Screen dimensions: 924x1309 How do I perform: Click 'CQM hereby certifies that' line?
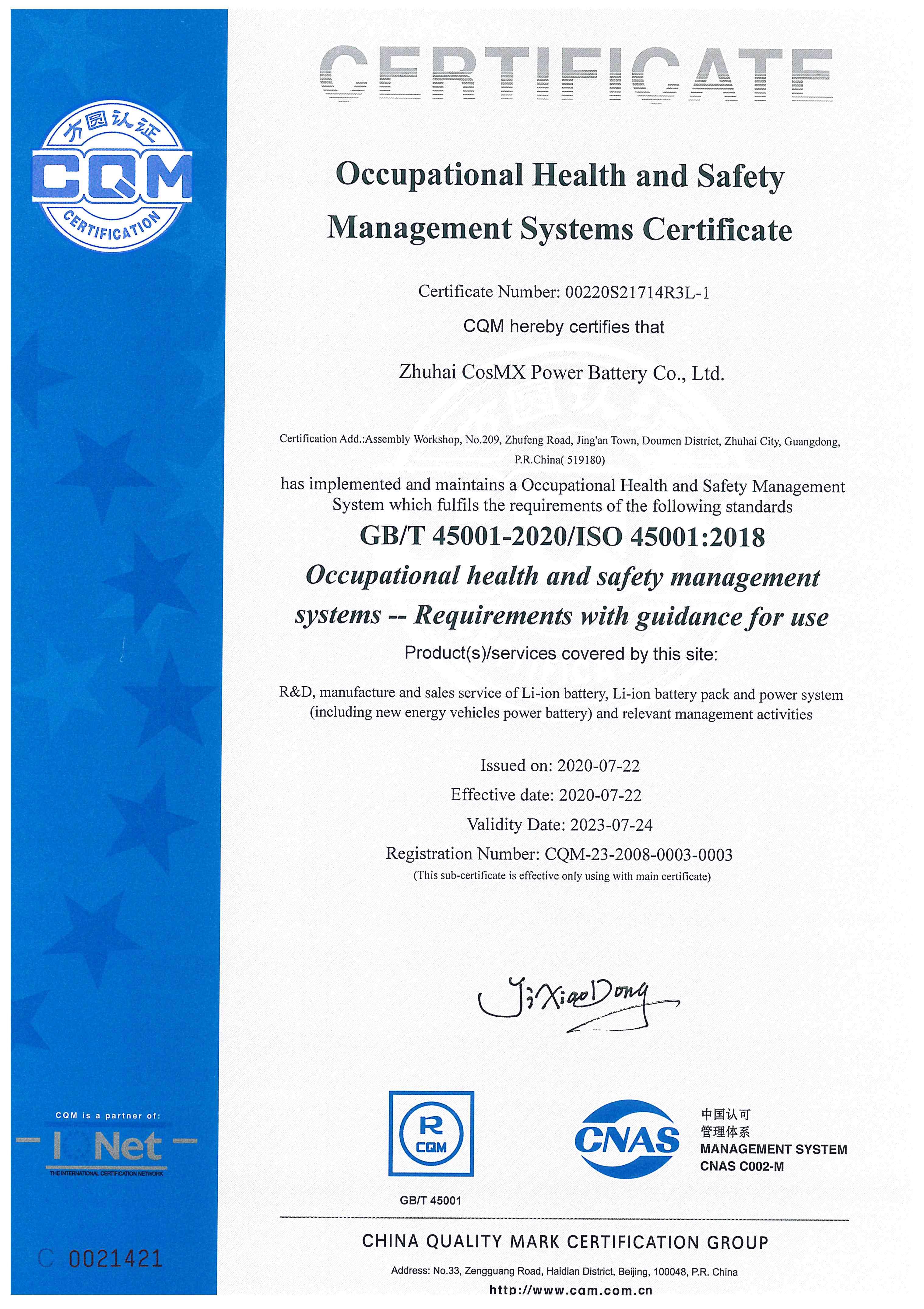(x=564, y=327)
